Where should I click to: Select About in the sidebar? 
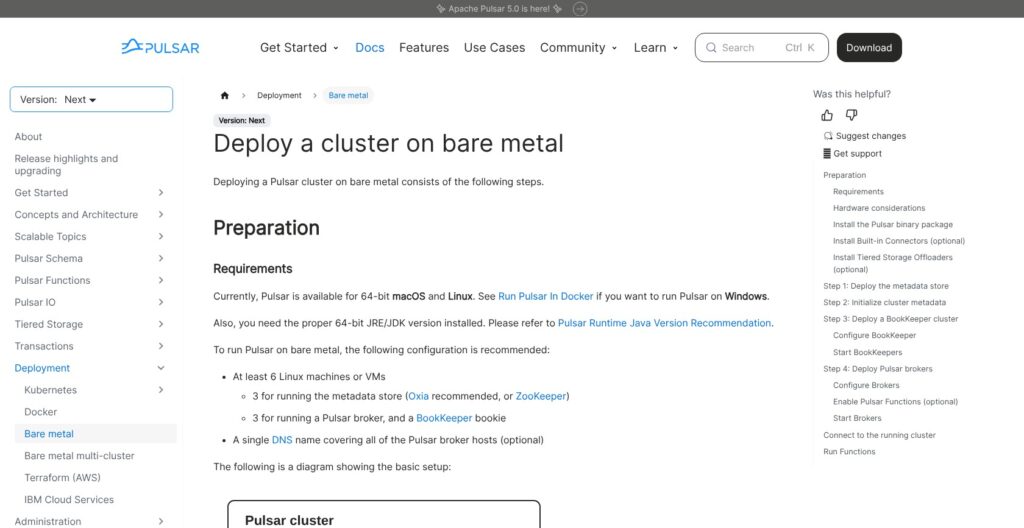coord(28,137)
